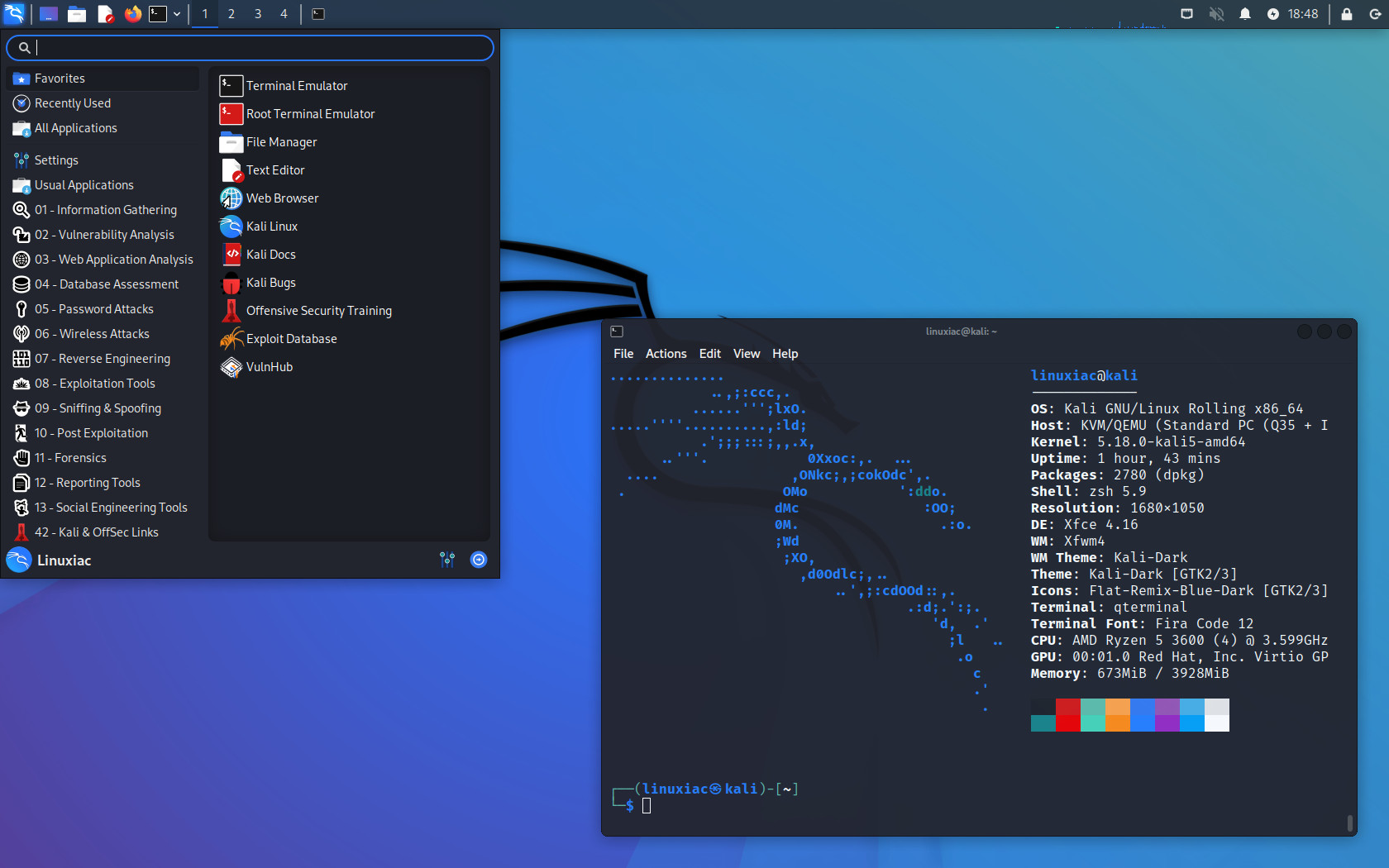Launch Root Terminal Emulator
Screen dimensions: 1389x868
[349, 114]
